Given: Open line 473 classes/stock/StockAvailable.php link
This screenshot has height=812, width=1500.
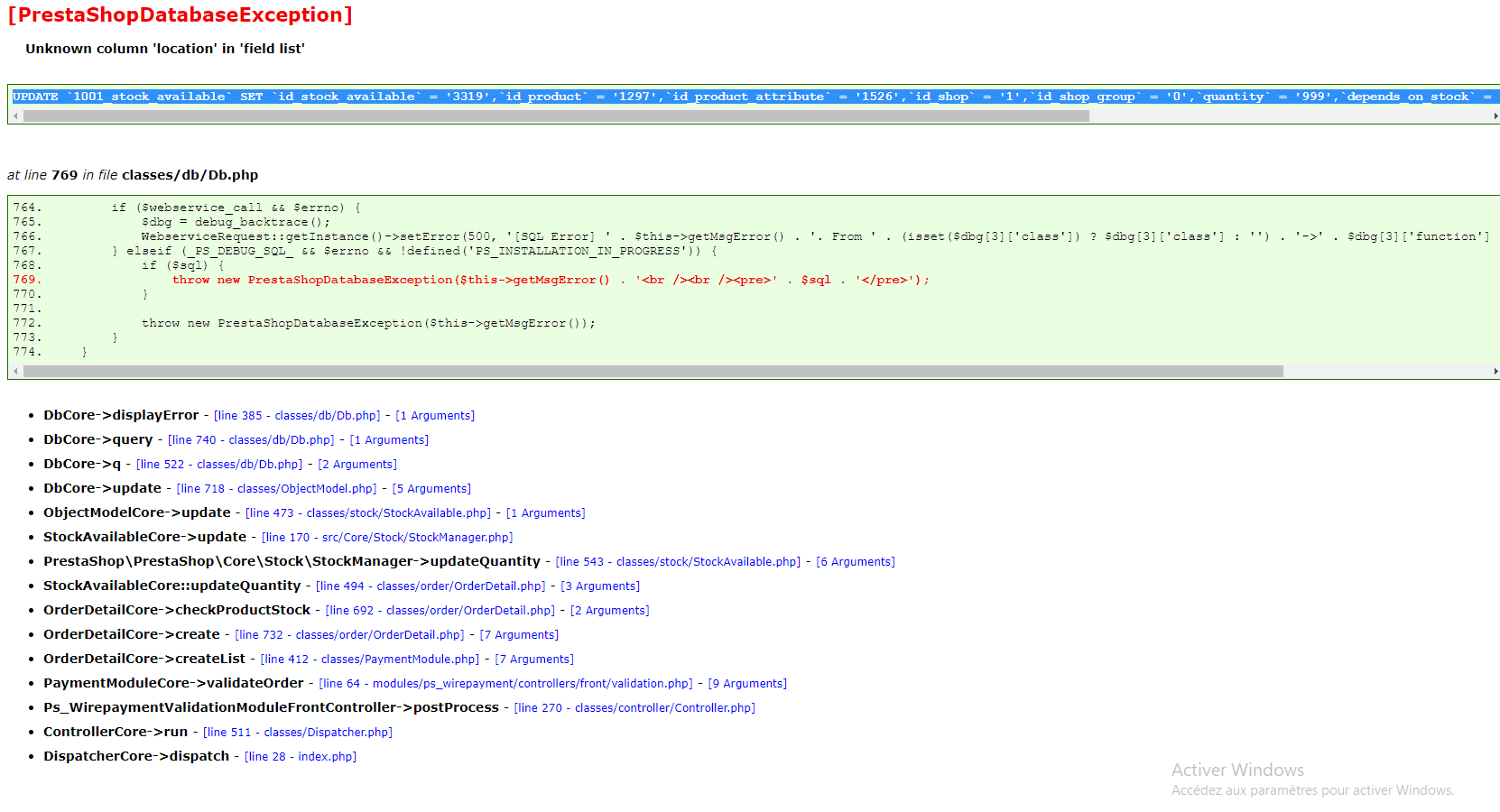Looking at the screenshot, I should (x=368, y=513).
